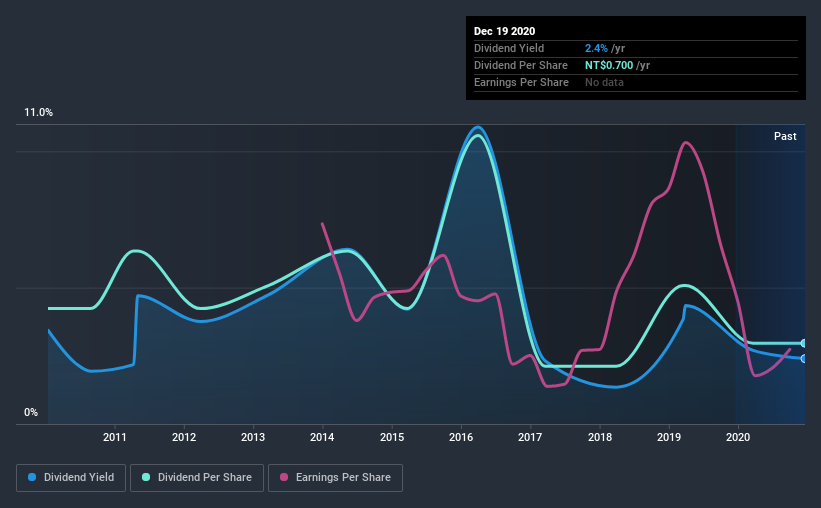This screenshot has width=821, height=508.
Task: Click the 2018 x-axis label
Action: pyautogui.click(x=600, y=437)
